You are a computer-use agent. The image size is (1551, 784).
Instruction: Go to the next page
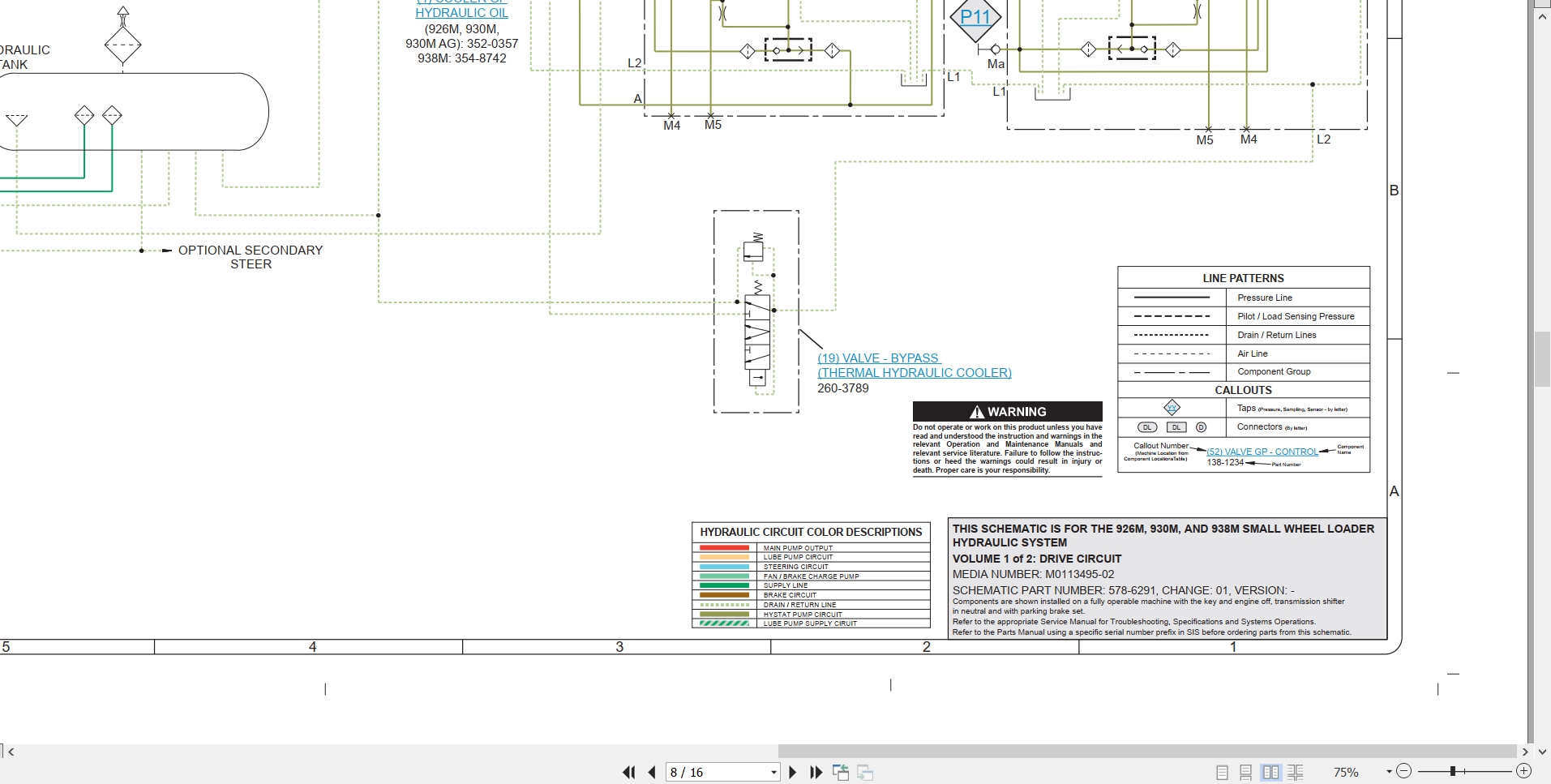pos(792,773)
